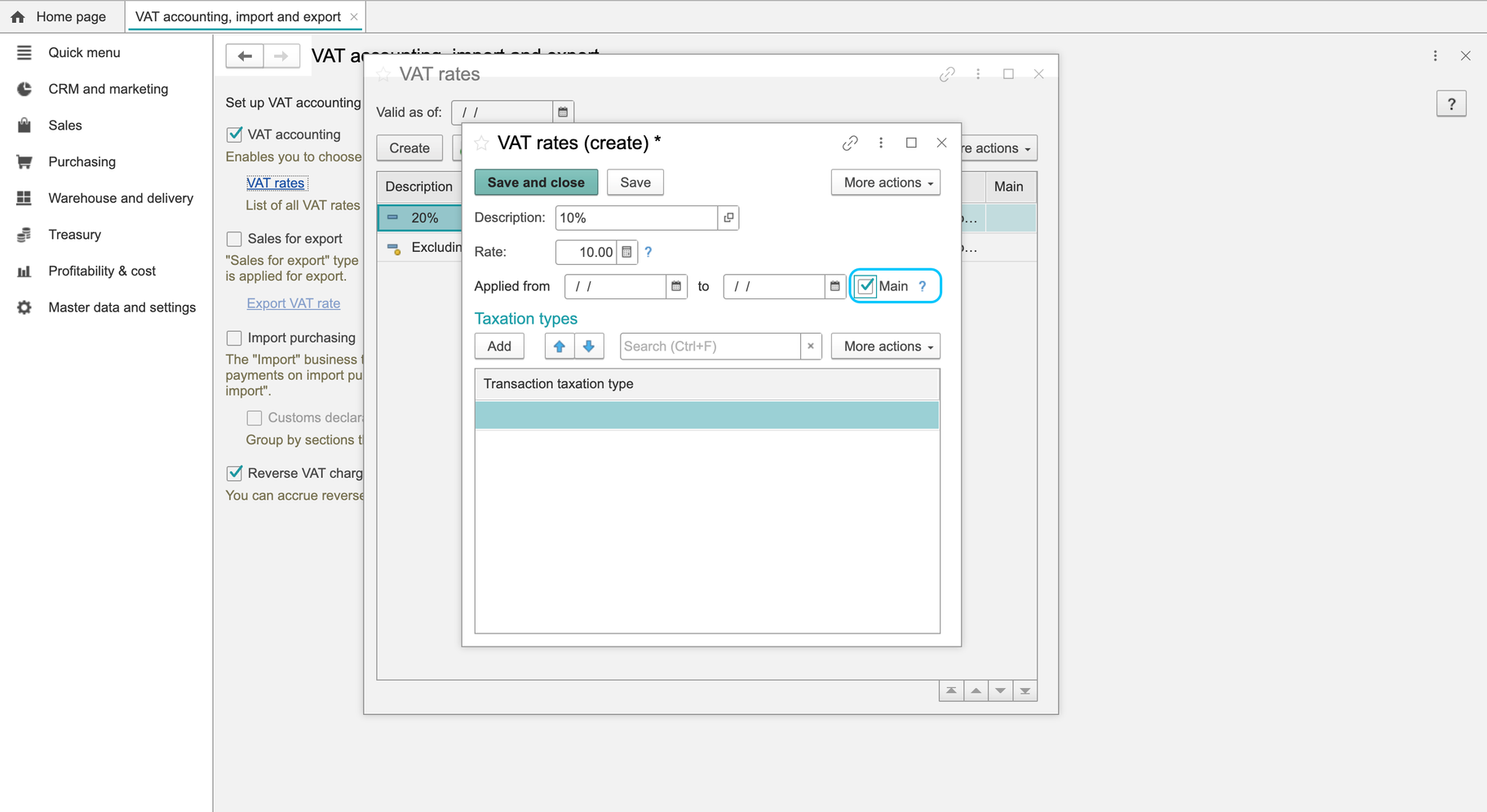1487x812 pixels.
Task: Add a taxation type row
Action: click(499, 346)
